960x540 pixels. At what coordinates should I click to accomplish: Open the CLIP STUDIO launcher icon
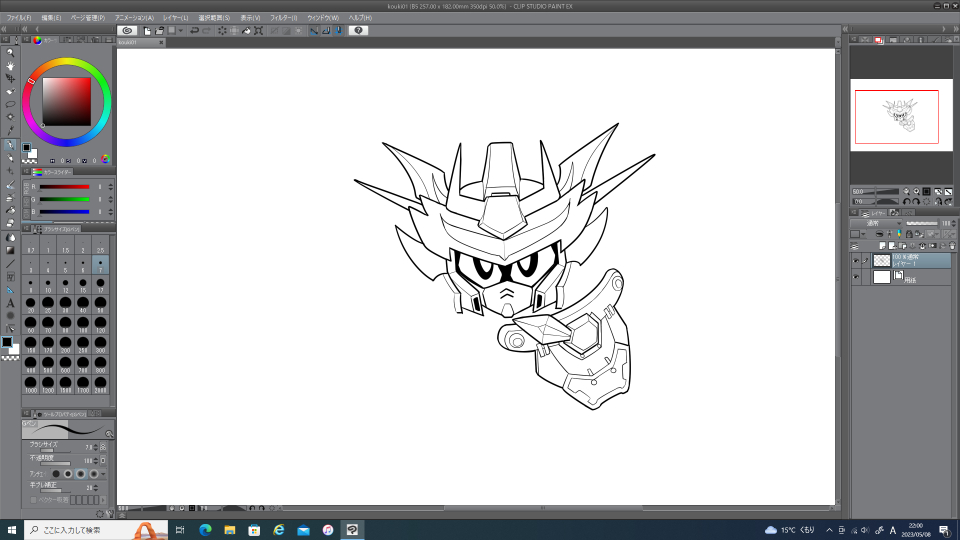[x=127, y=30]
